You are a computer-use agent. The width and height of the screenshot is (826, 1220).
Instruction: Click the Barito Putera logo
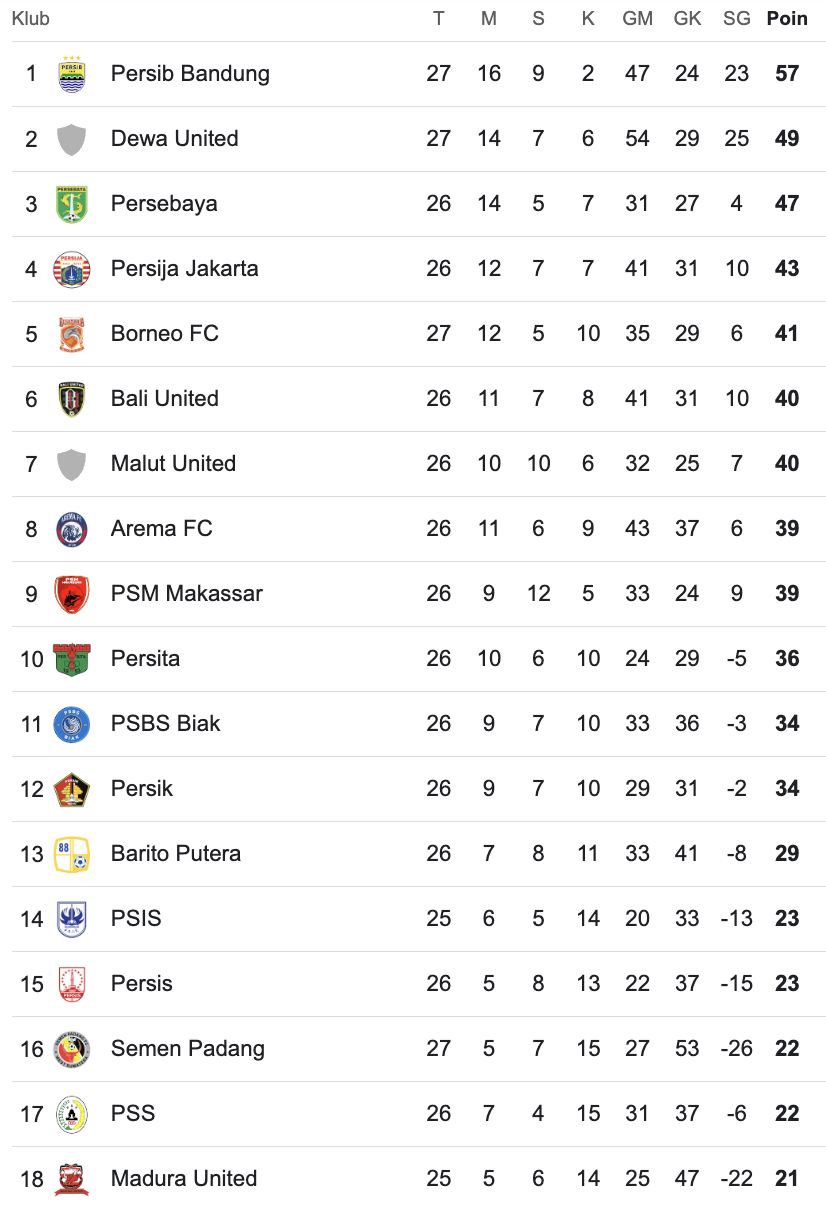[71, 854]
